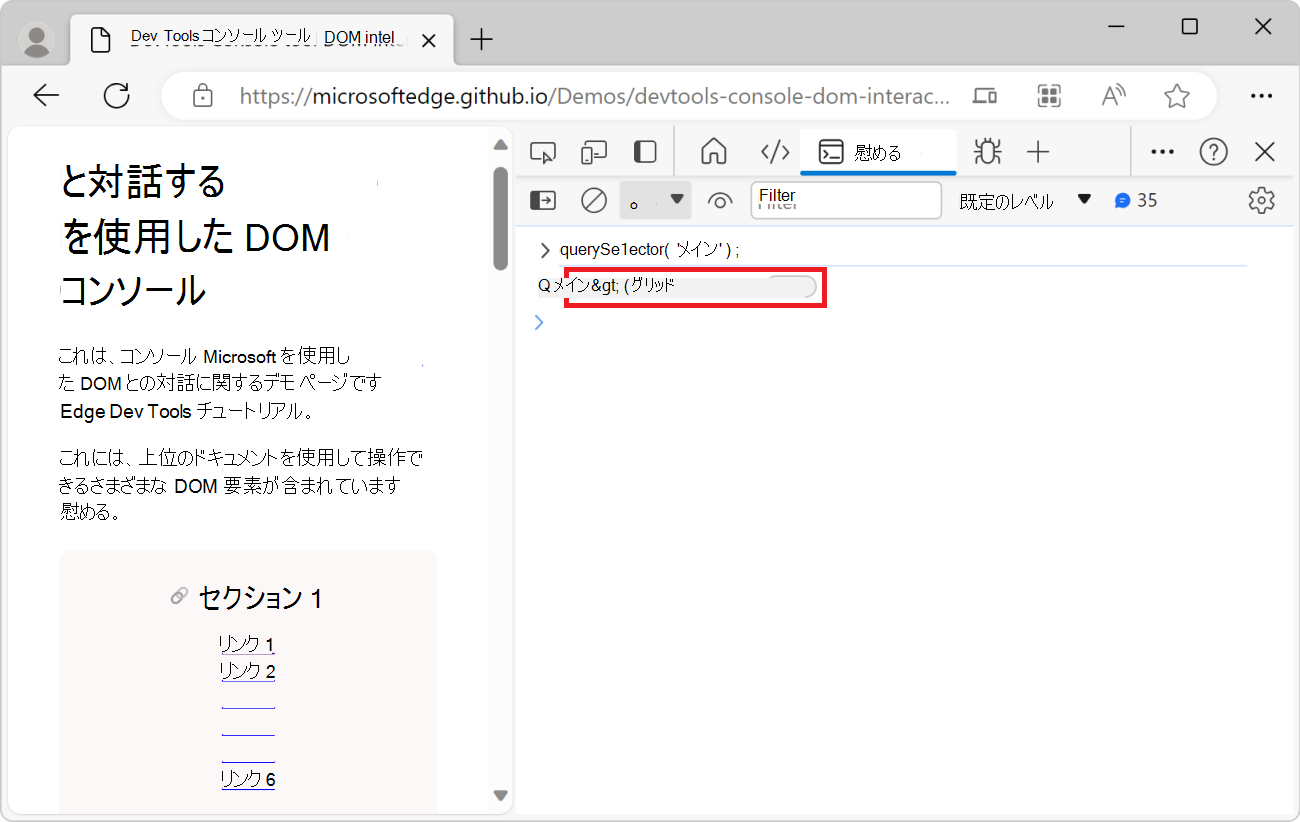This screenshot has height=822, width=1300.
Task: Open the DevTools dock side panel toggle
Action: point(645,151)
